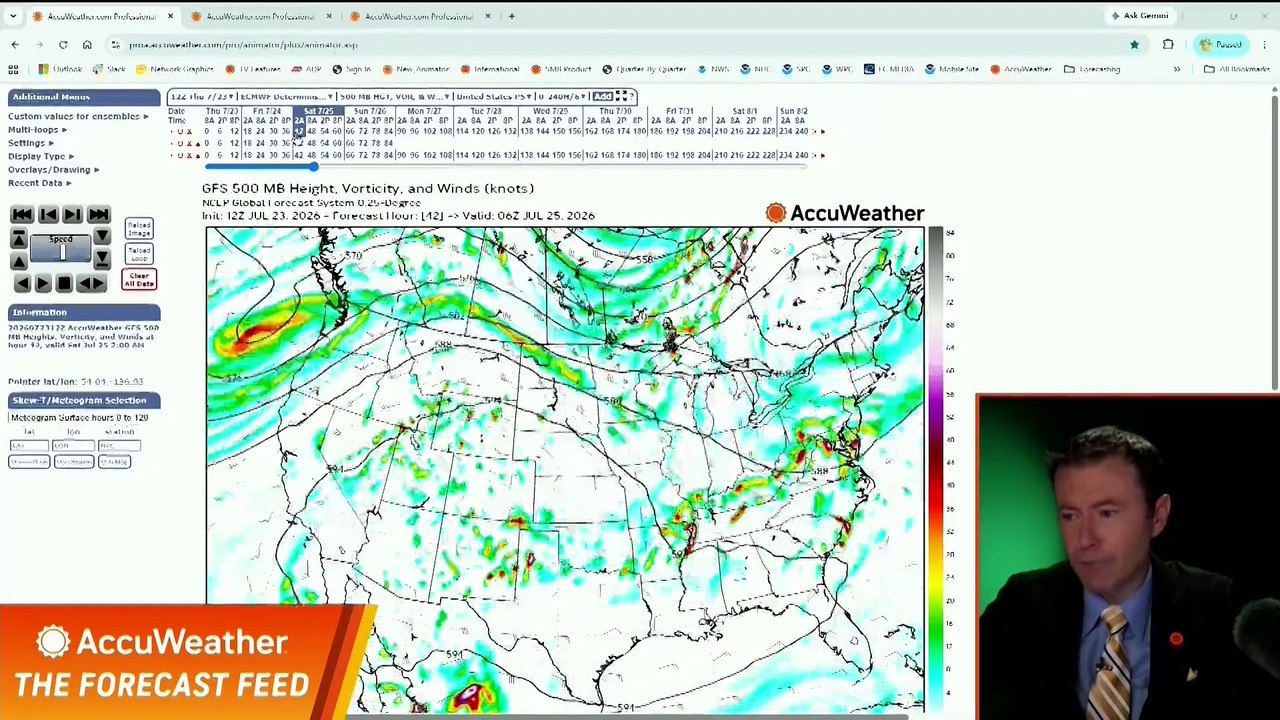Screen dimensions: 1280x720
Task: Click the Reload Image button
Action: click(x=139, y=228)
